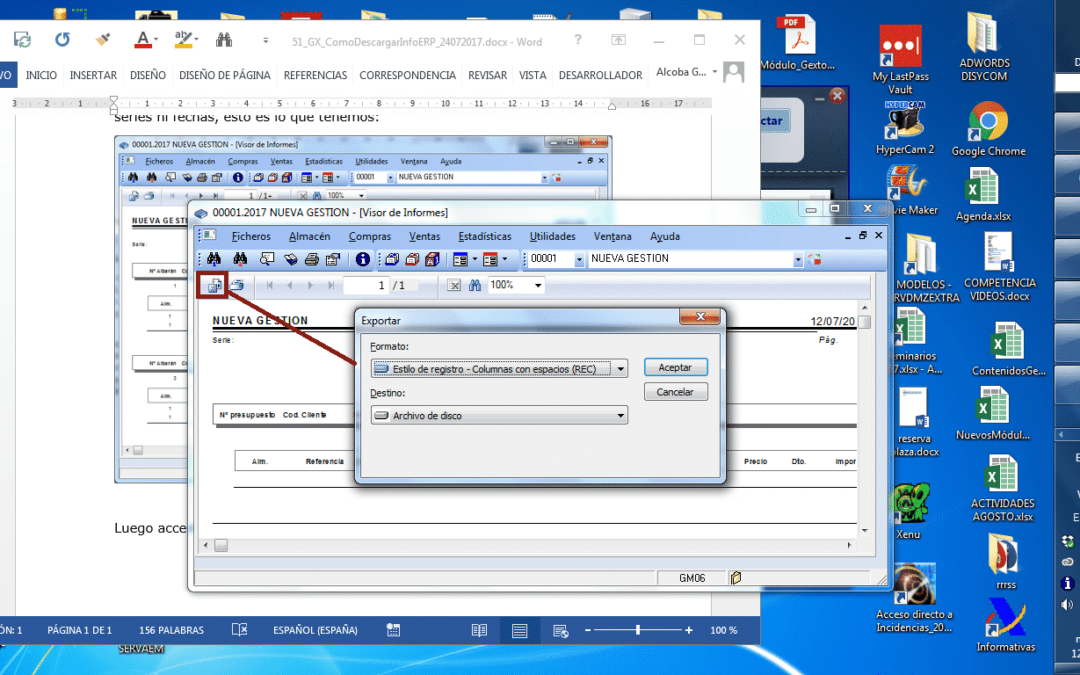Screen dimensions: 1080x675
Task: Open the Utilidades menu in front ERP window
Action: 552,236
